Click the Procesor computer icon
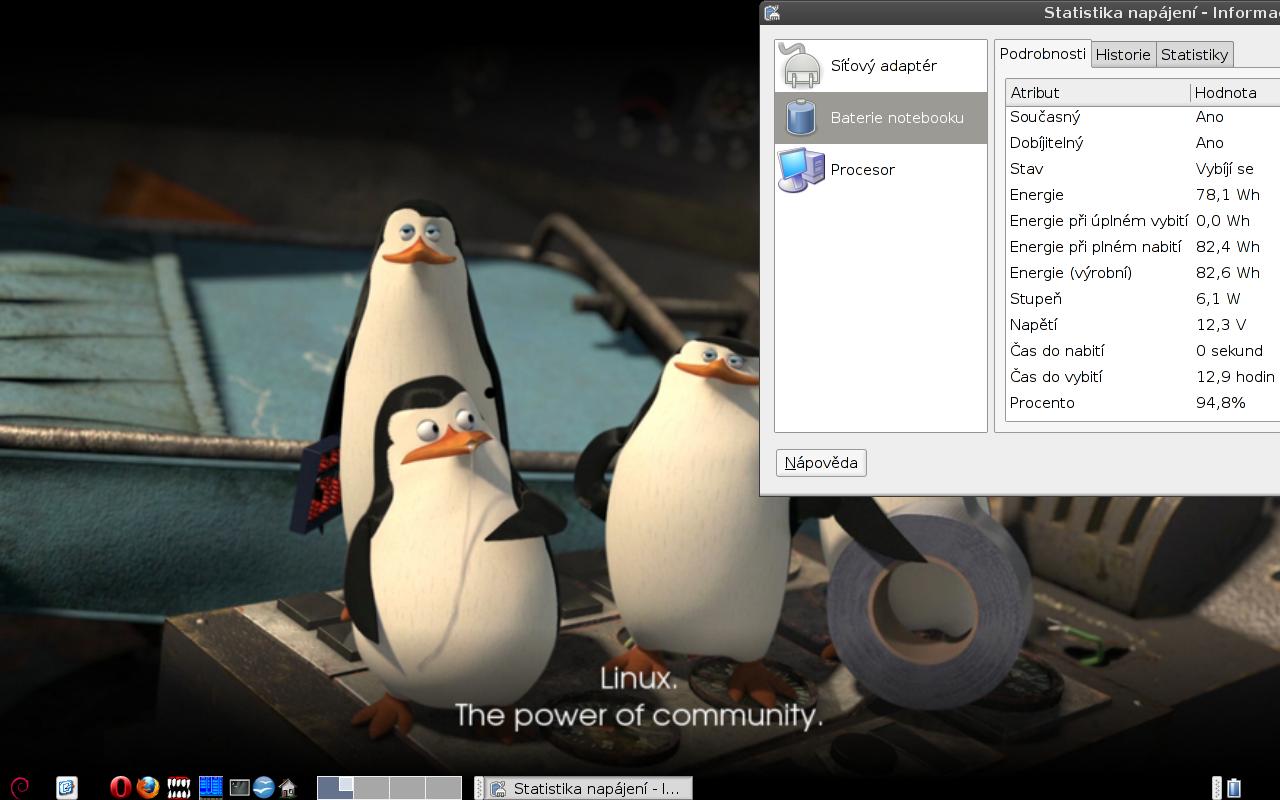The width and height of the screenshot is (1280, 800). click(x=800, y=170)
